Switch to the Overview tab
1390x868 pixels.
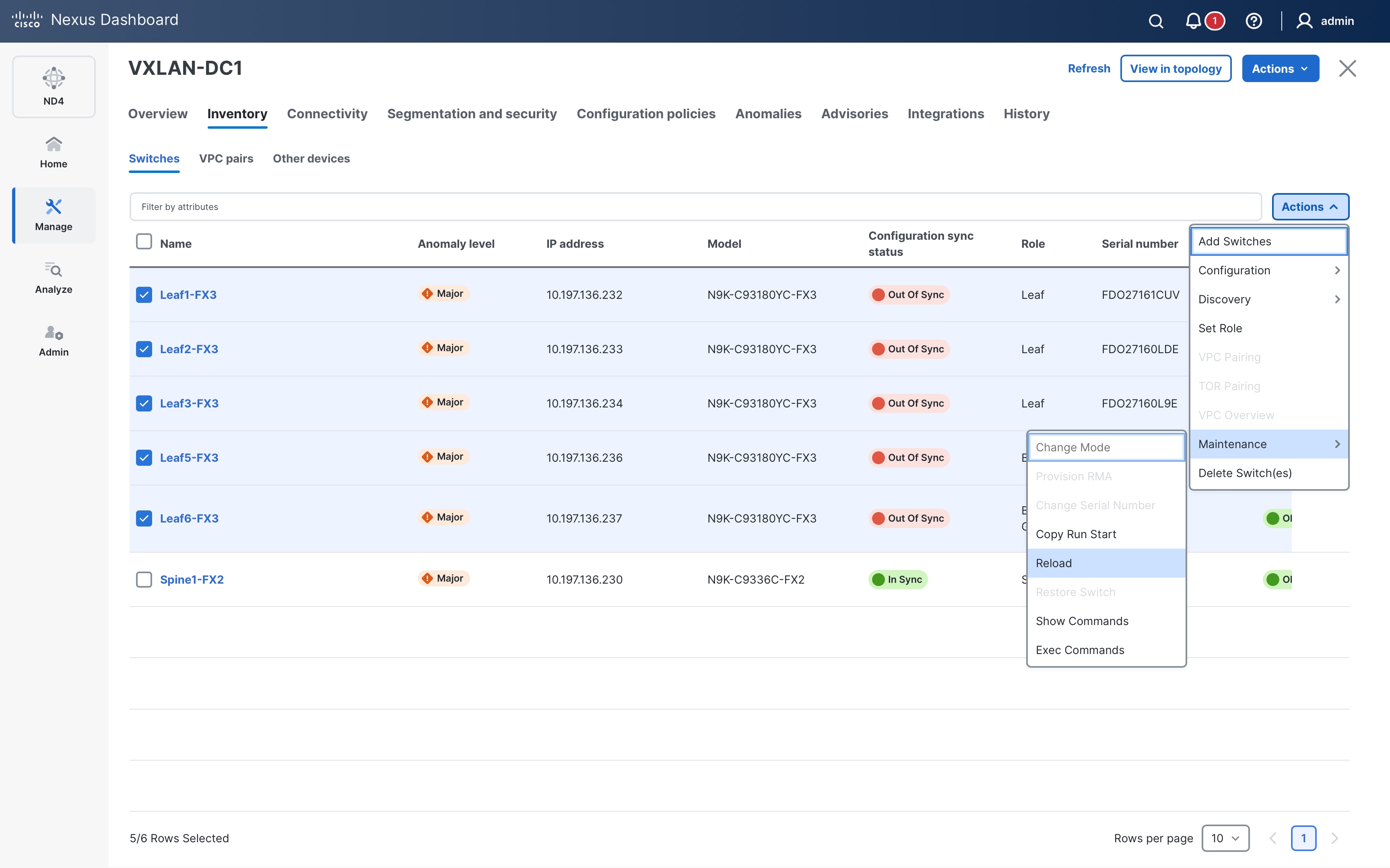click(158, 114)
